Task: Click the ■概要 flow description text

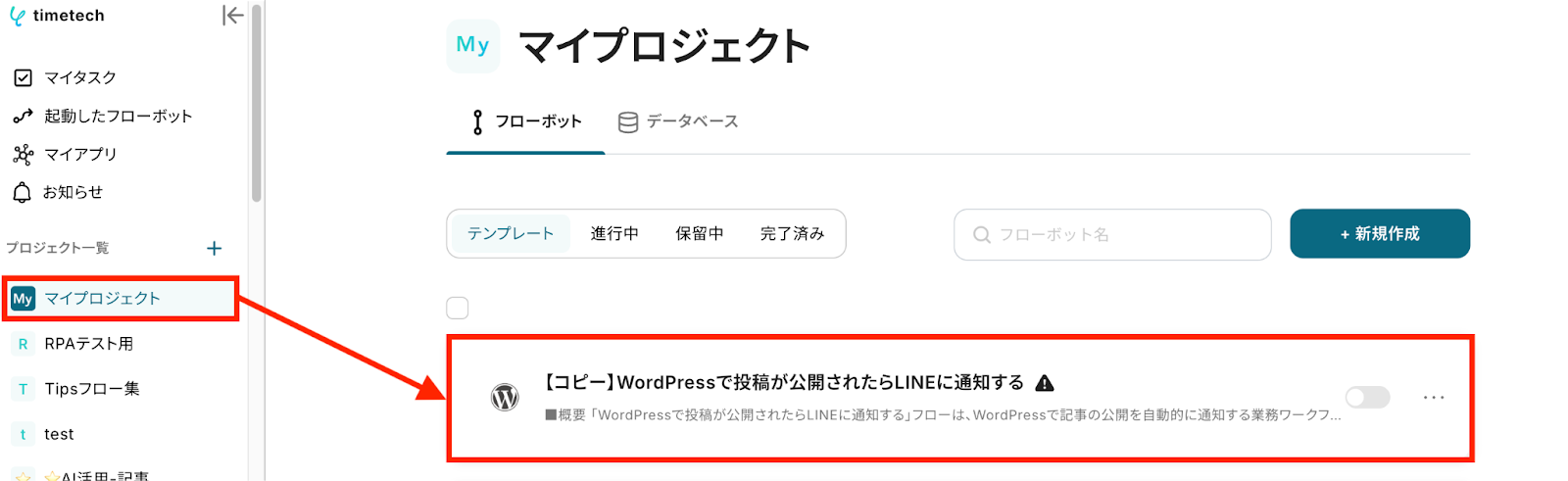Action: click(943, 415)
